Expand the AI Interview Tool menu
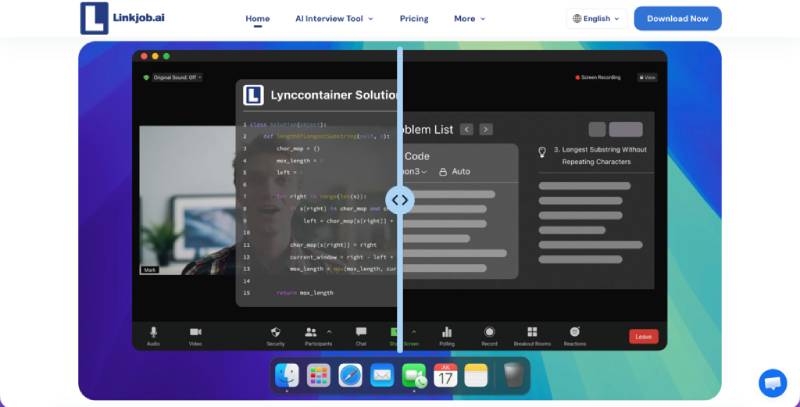The image size is (800, 407). (x=334, y=18)
